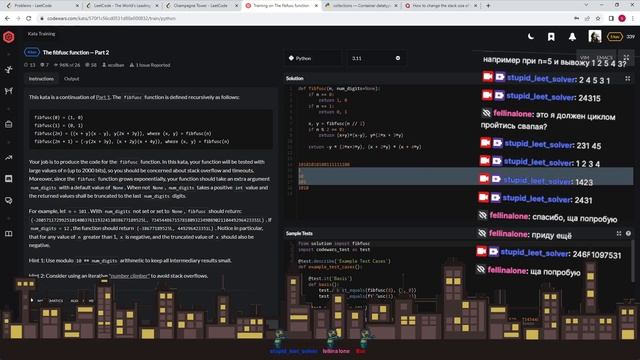The image size is (640, 360).
Task: Open the trending arrow sidebar icon
Action: click(x=9, y=158)
